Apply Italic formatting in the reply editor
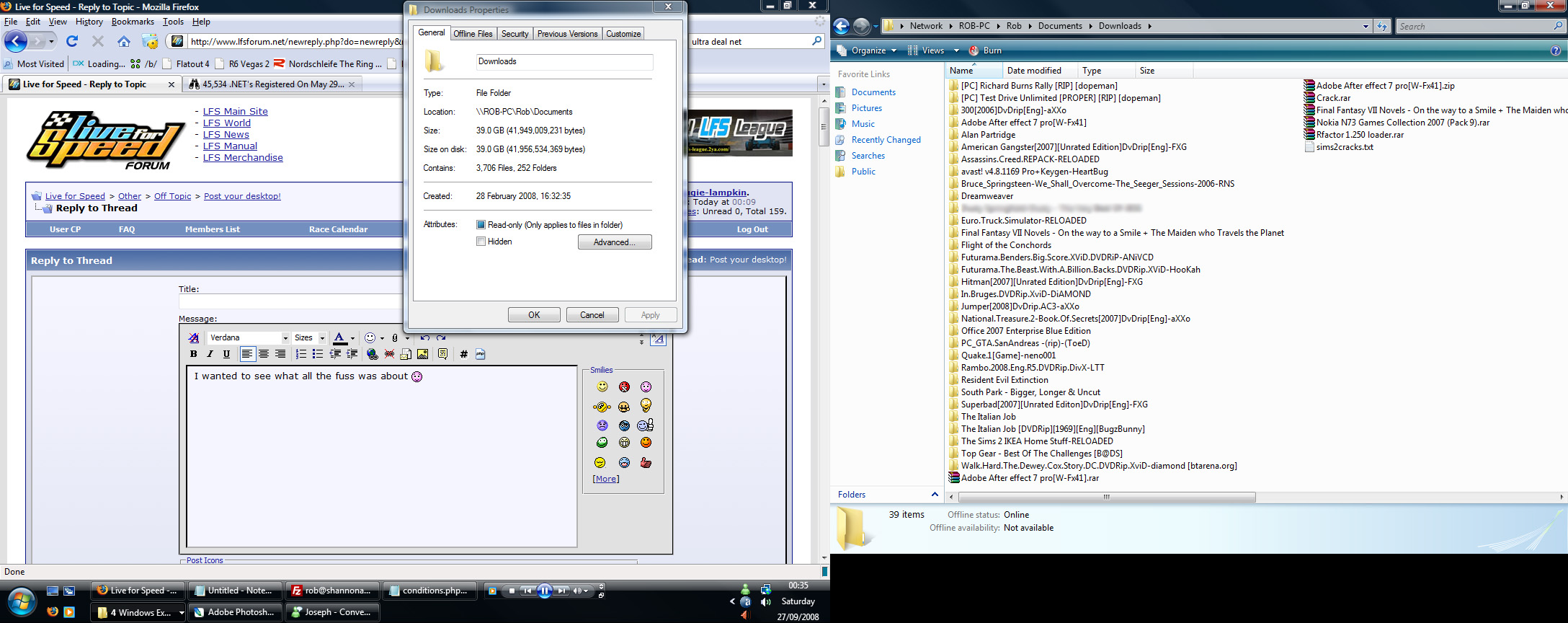The width and height of the screenshot is (1568, 623). pyautogui.click(x=210, y=354)
